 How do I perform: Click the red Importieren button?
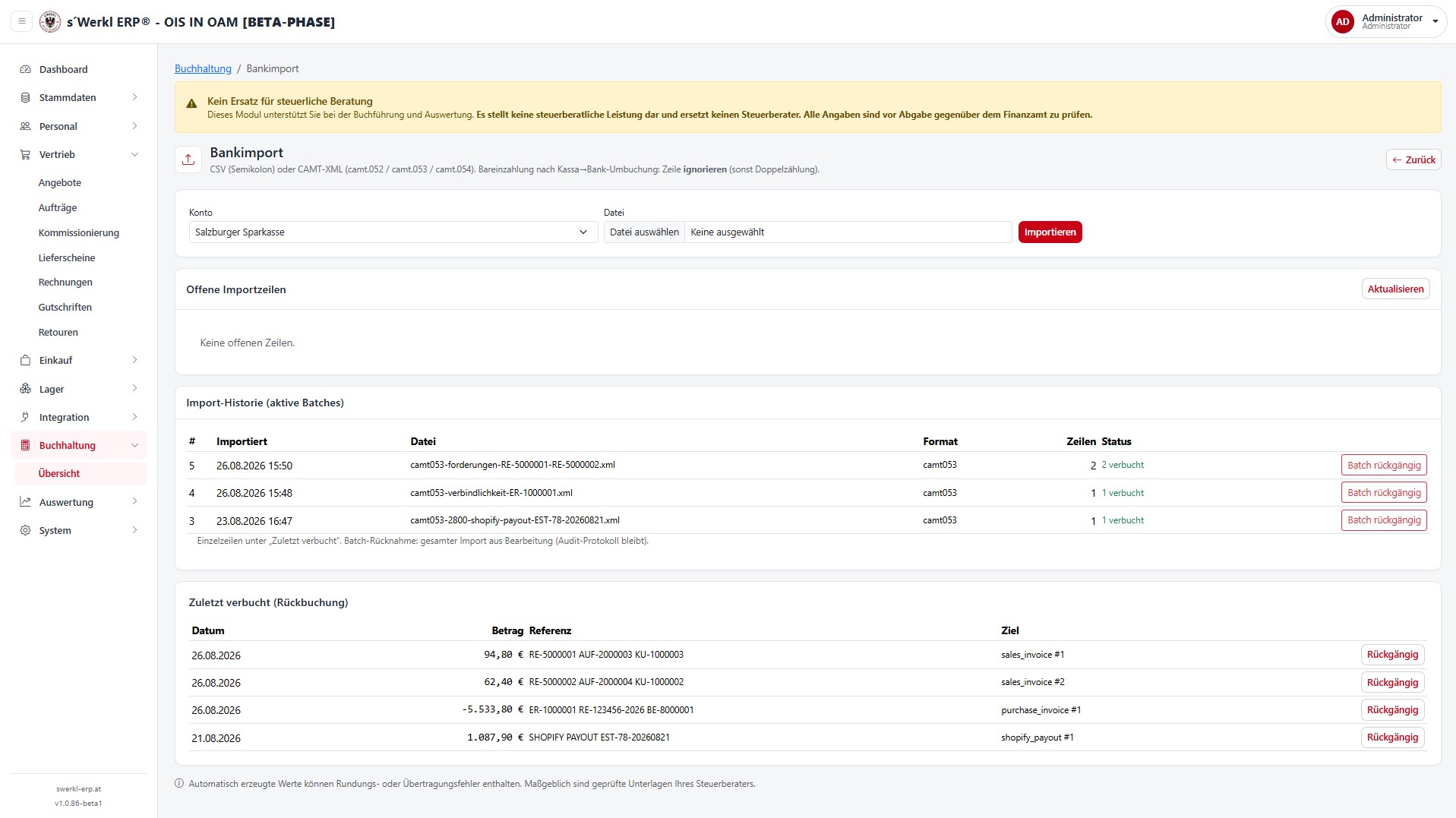[x=1050, y=232]
